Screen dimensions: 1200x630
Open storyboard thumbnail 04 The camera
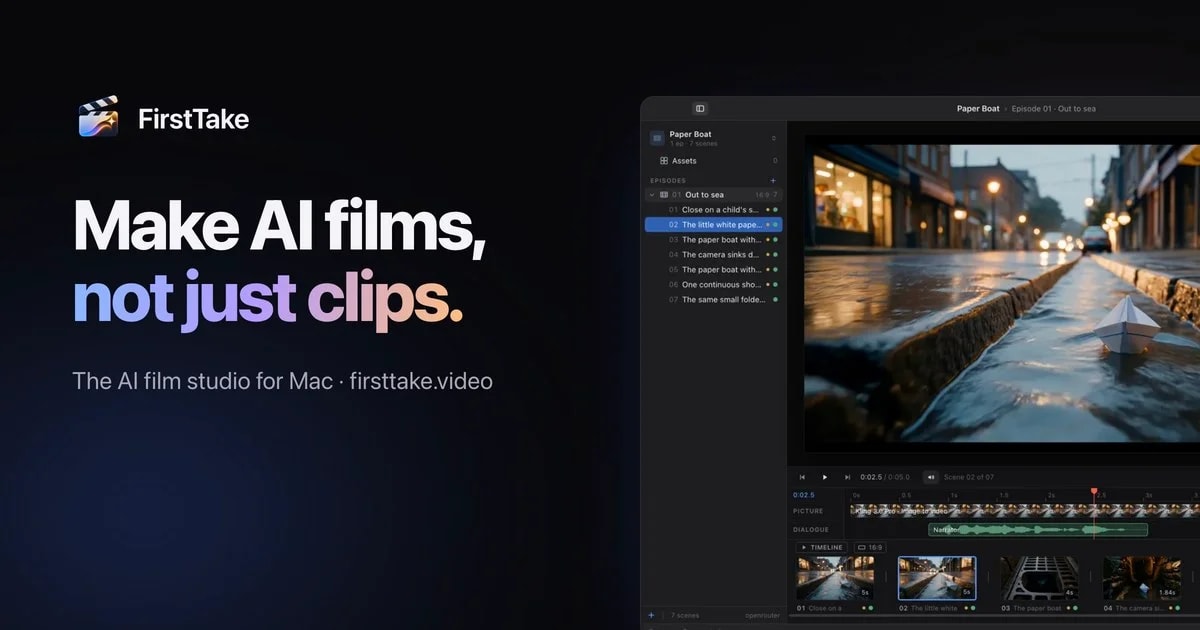[1142, 578]
